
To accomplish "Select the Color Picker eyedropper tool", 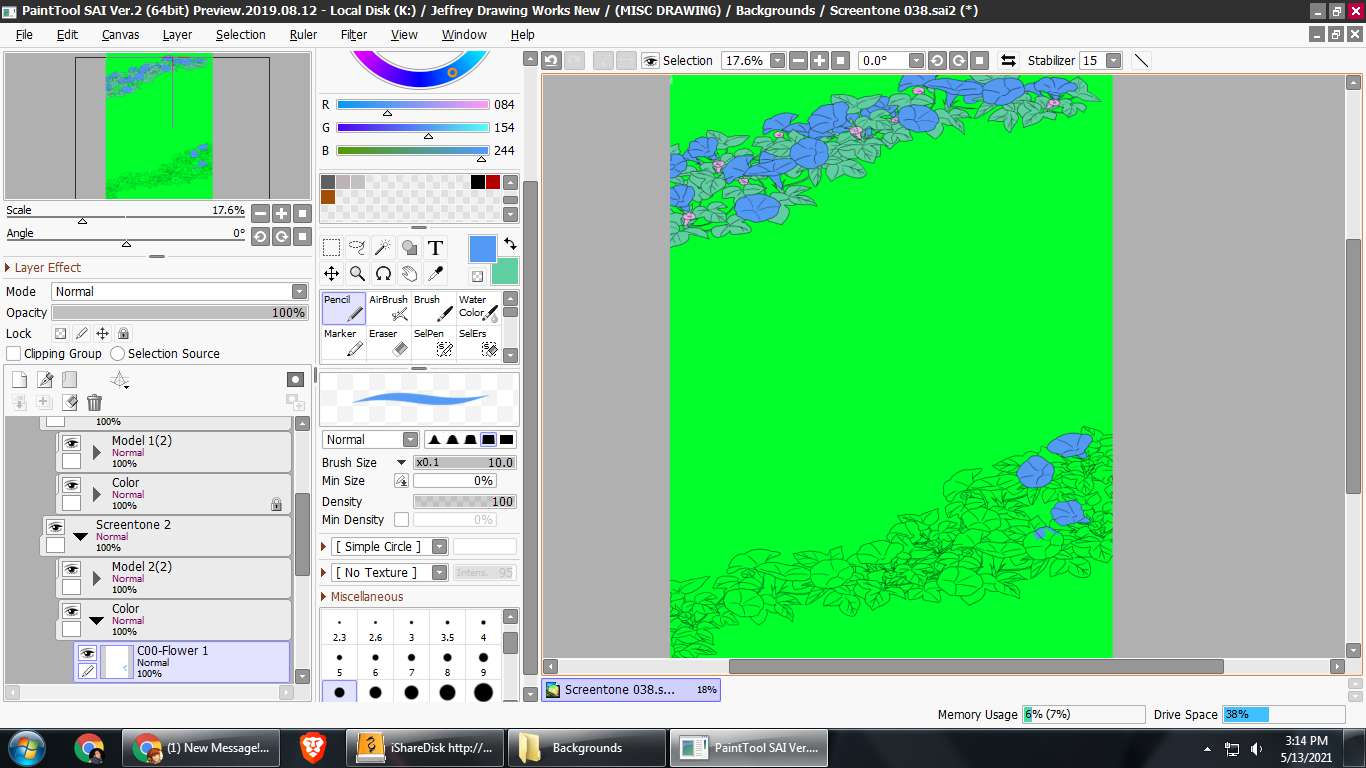I will point(435,274).
